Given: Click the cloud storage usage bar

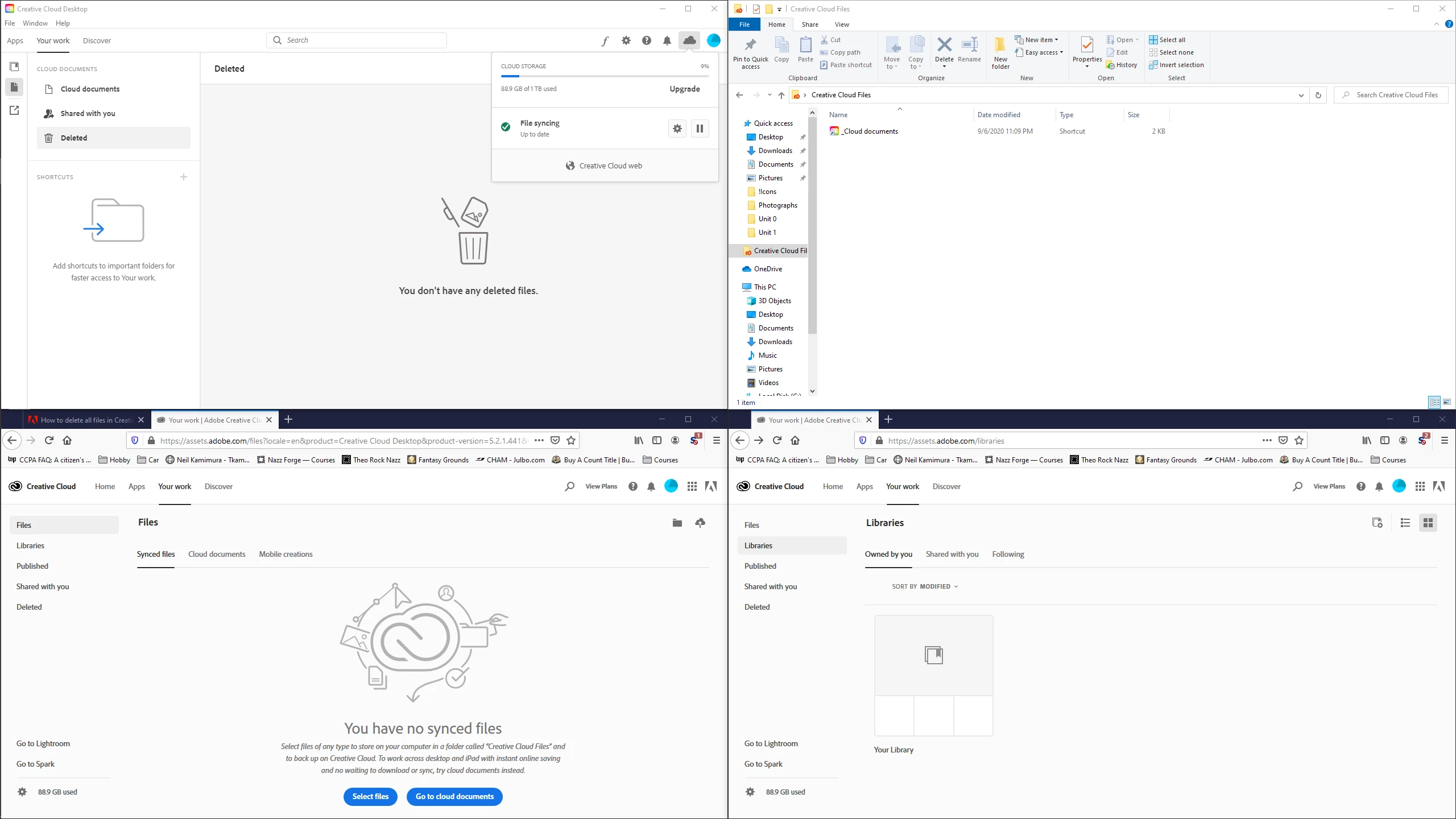Looking at the screenshot, I should pyautogui.click(x=605, y=76).
